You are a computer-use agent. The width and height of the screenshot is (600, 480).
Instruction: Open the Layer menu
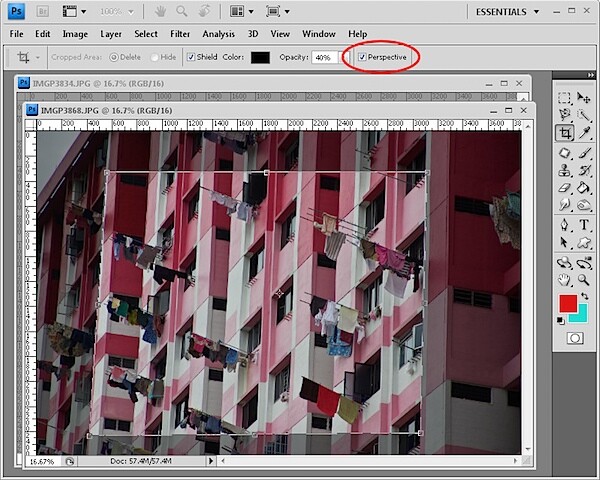111,34
